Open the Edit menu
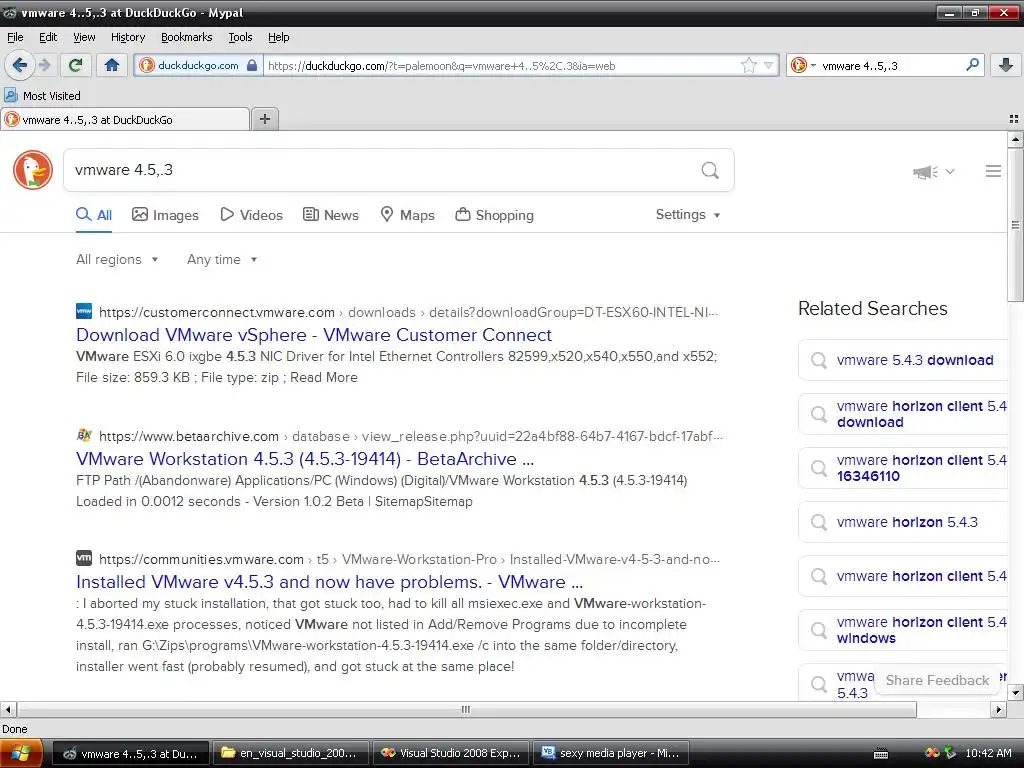The image size is (1024, 768). click(x=48, y=37)
